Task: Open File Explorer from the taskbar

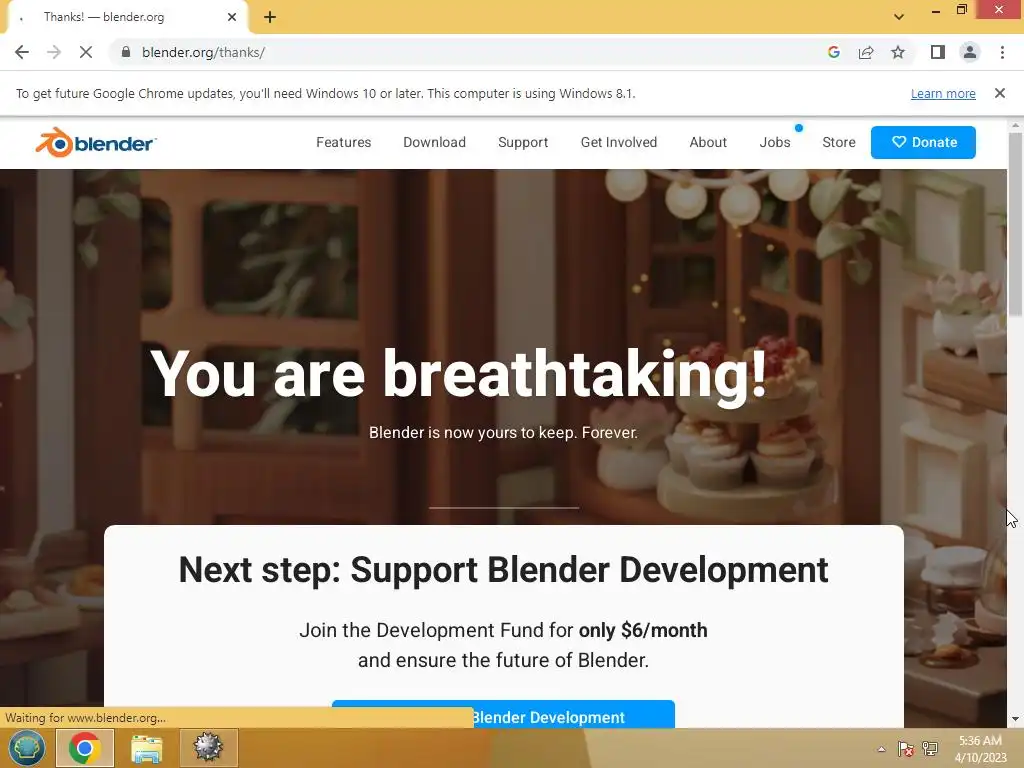Action: pos(146,748)
